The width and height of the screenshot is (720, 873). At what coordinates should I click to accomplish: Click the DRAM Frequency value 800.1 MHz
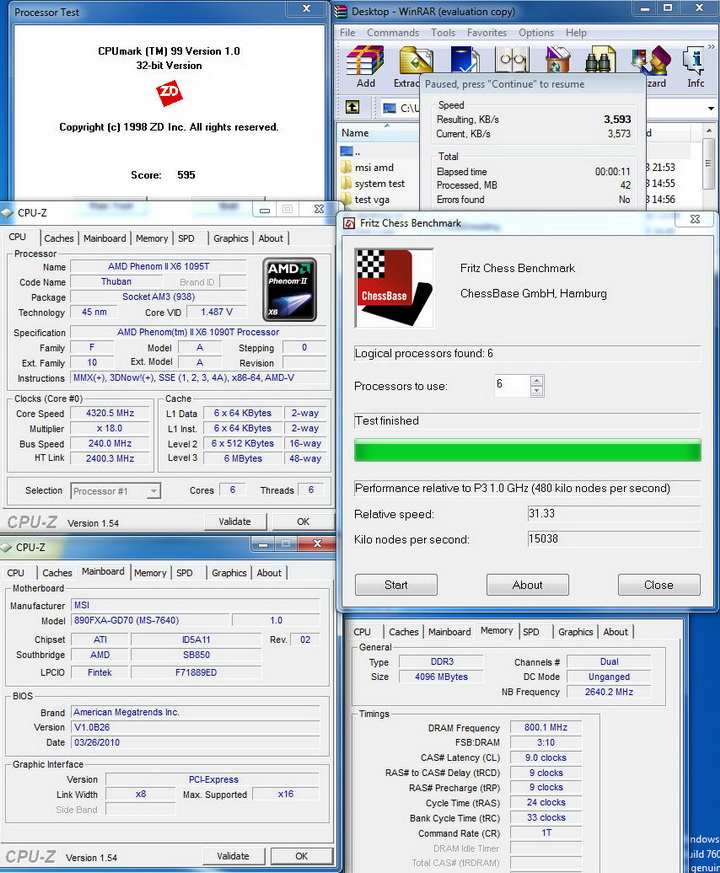pyautogui.click(x=546, y=727)
